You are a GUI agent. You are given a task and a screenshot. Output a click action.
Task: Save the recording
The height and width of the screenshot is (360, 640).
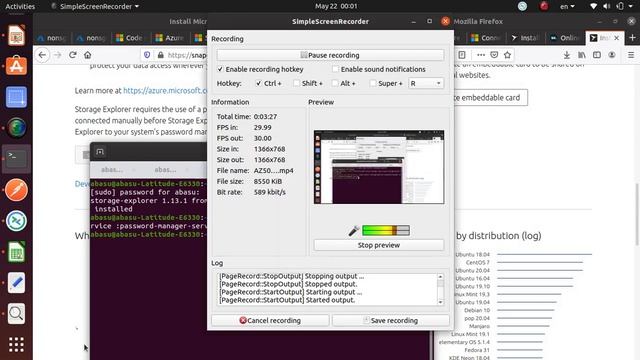pyautogui.click(x=391, y=320)
